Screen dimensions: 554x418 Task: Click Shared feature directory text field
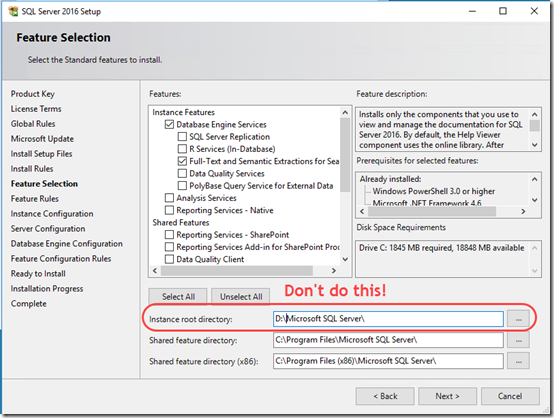(x=388, y=340)
